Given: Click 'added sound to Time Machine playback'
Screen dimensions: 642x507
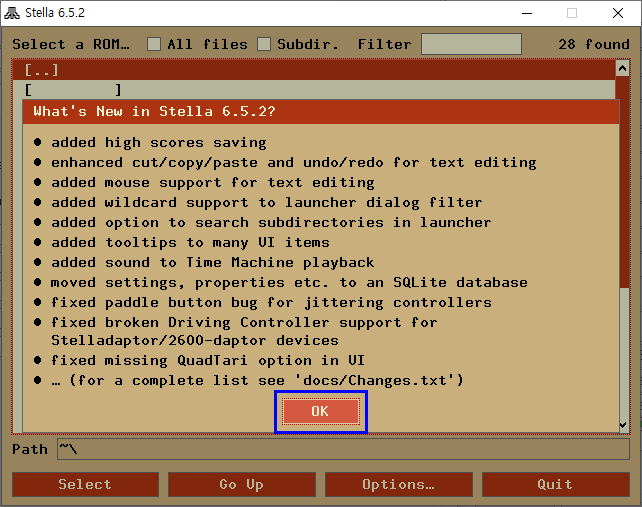Looking at the screenshot, I should tap(212, 263).
